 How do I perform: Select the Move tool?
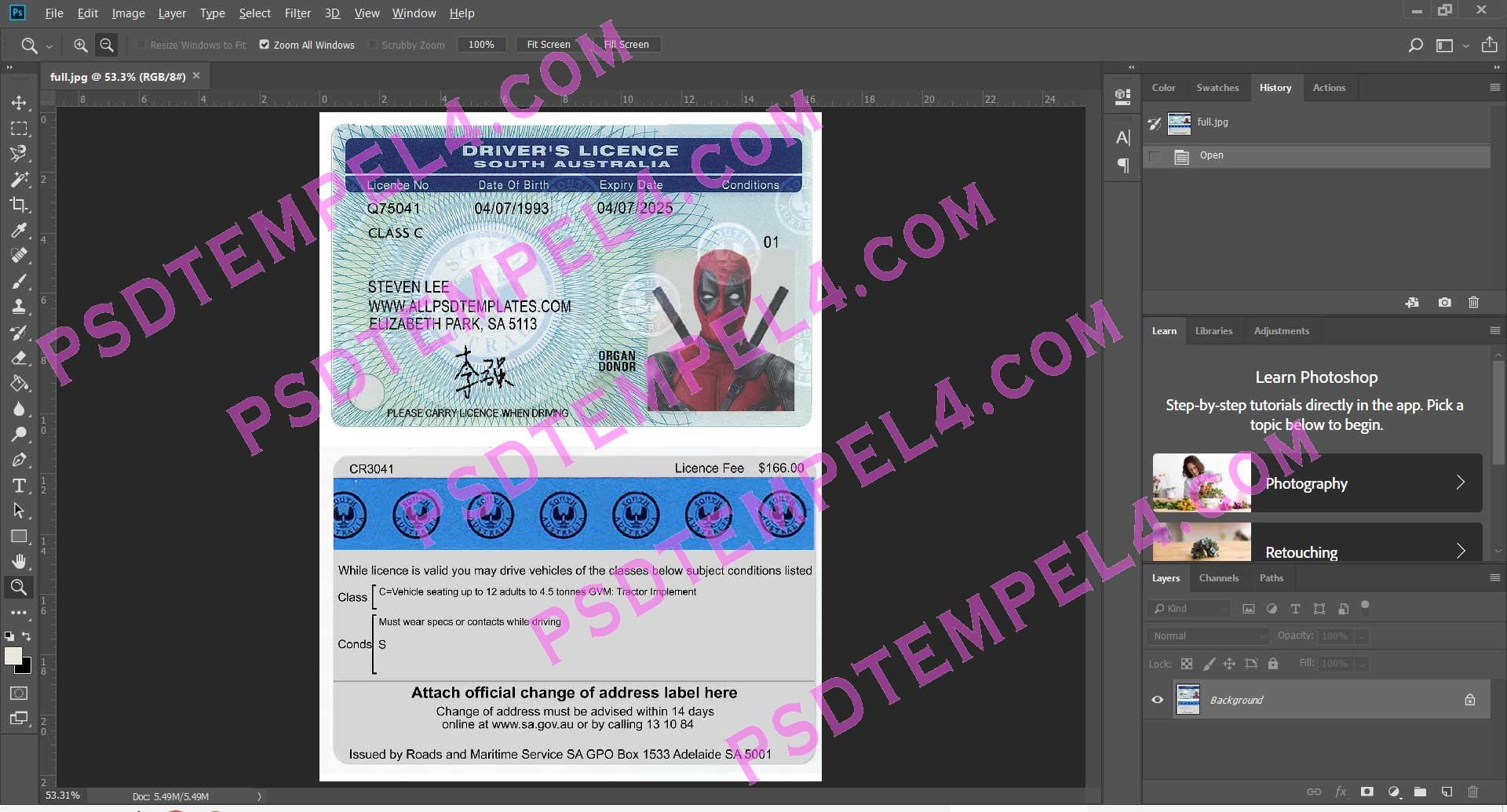(19, 103)
